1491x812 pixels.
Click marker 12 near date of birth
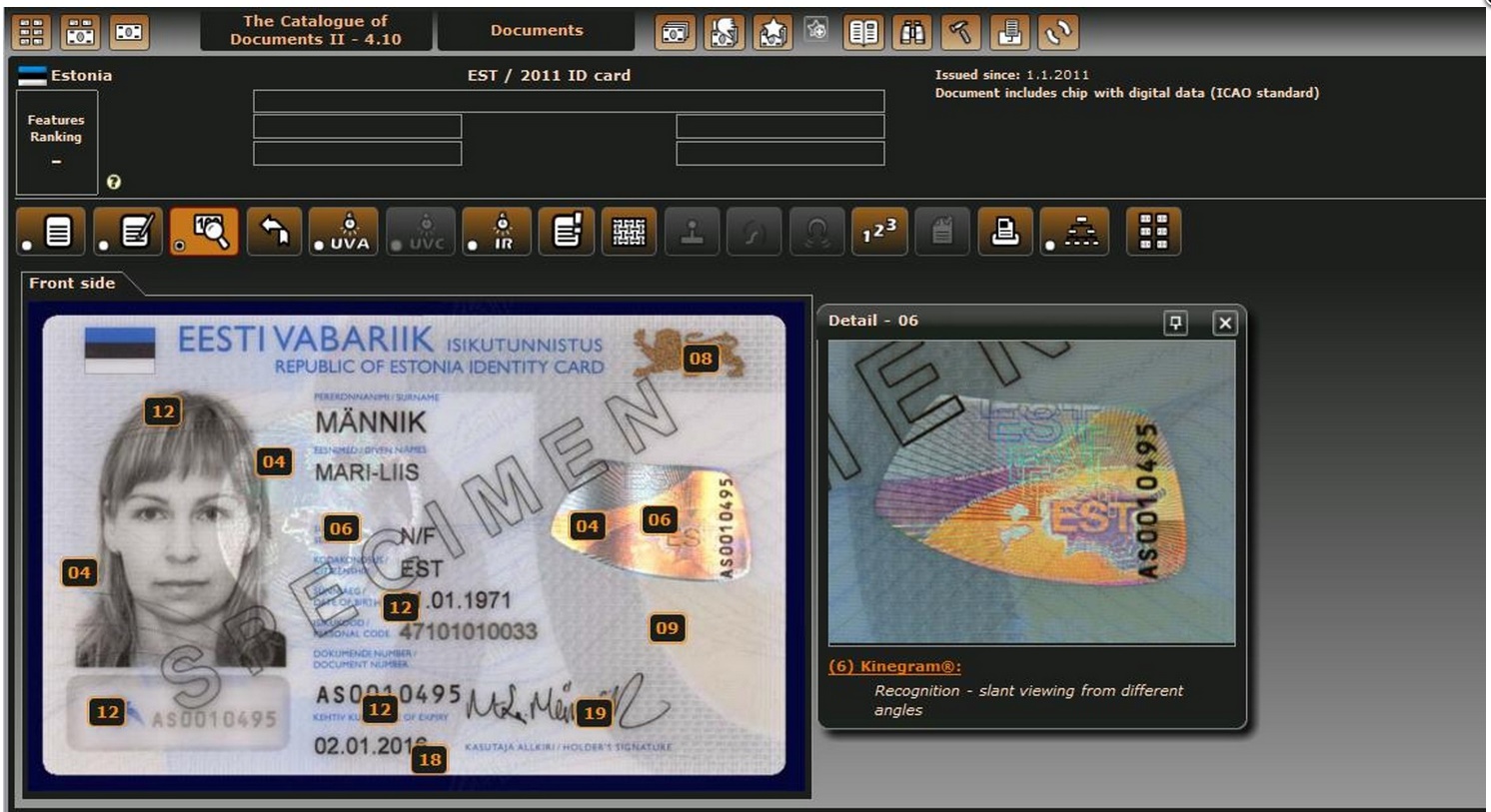tap(401, 606)
